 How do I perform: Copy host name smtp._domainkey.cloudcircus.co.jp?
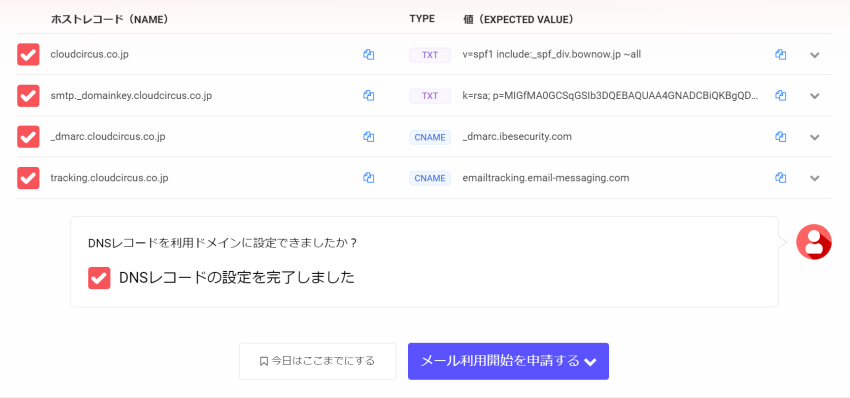tap(369, 95)
